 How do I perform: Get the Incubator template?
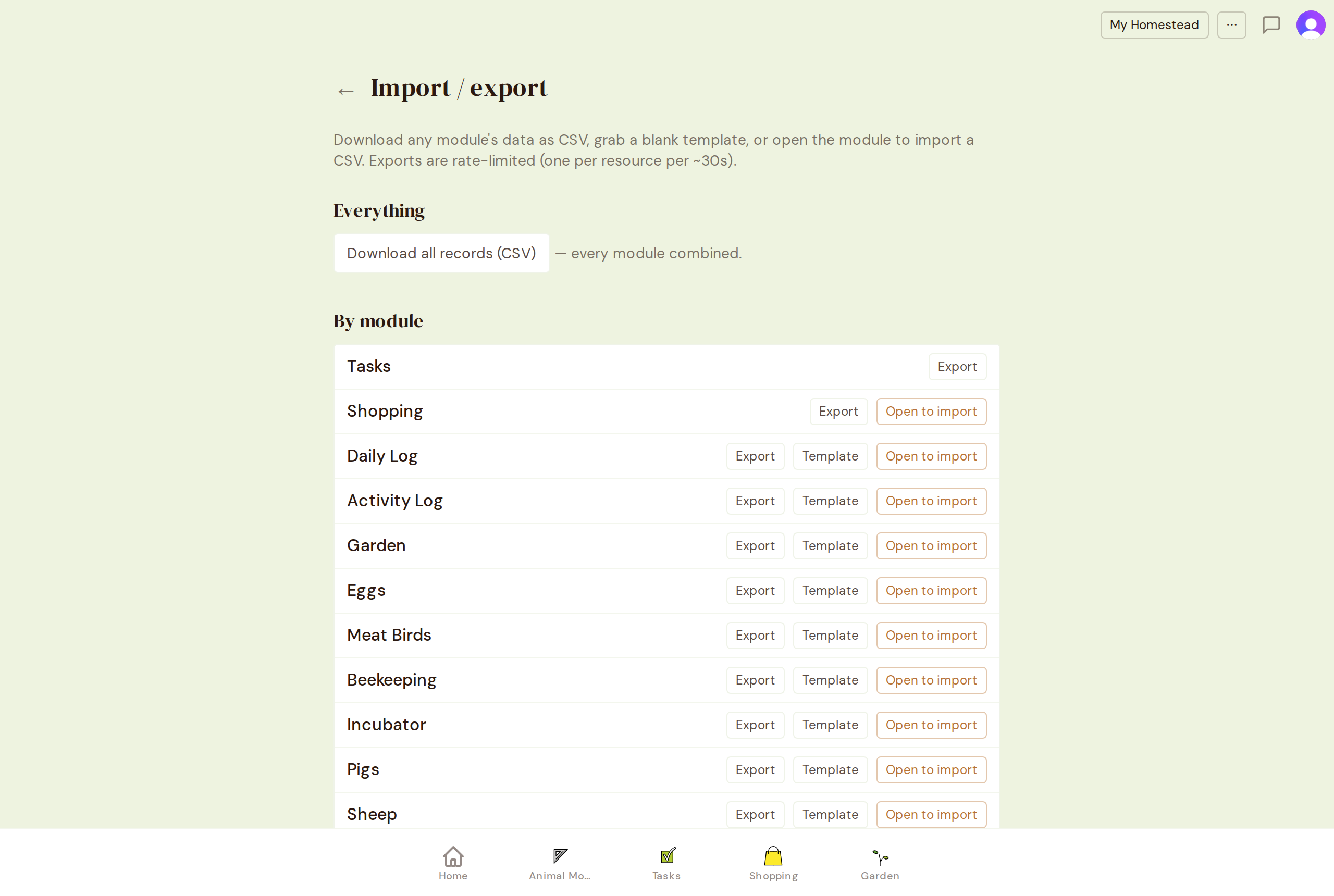(830, 725)
